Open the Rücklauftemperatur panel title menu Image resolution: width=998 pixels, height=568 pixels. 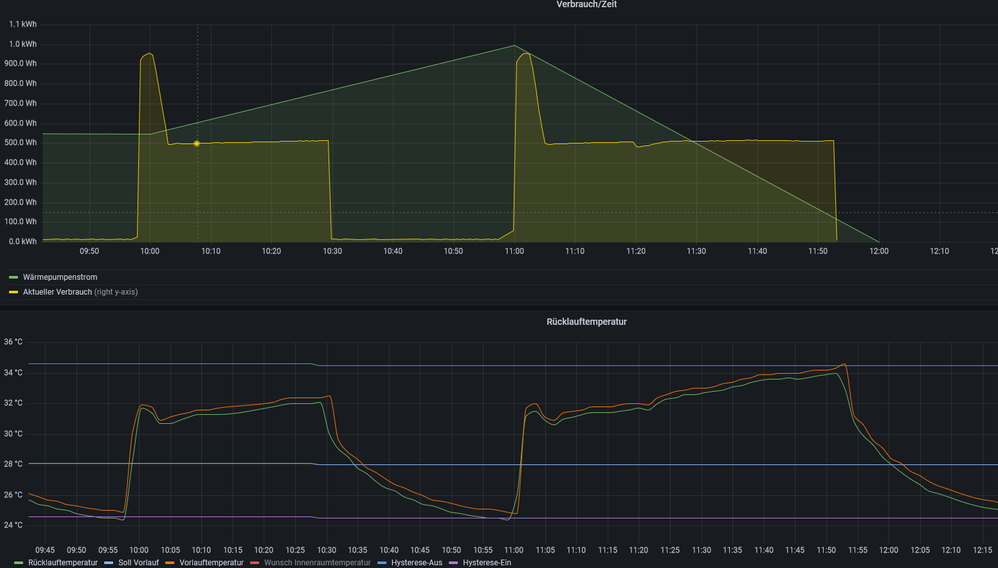tap(586, 322)
